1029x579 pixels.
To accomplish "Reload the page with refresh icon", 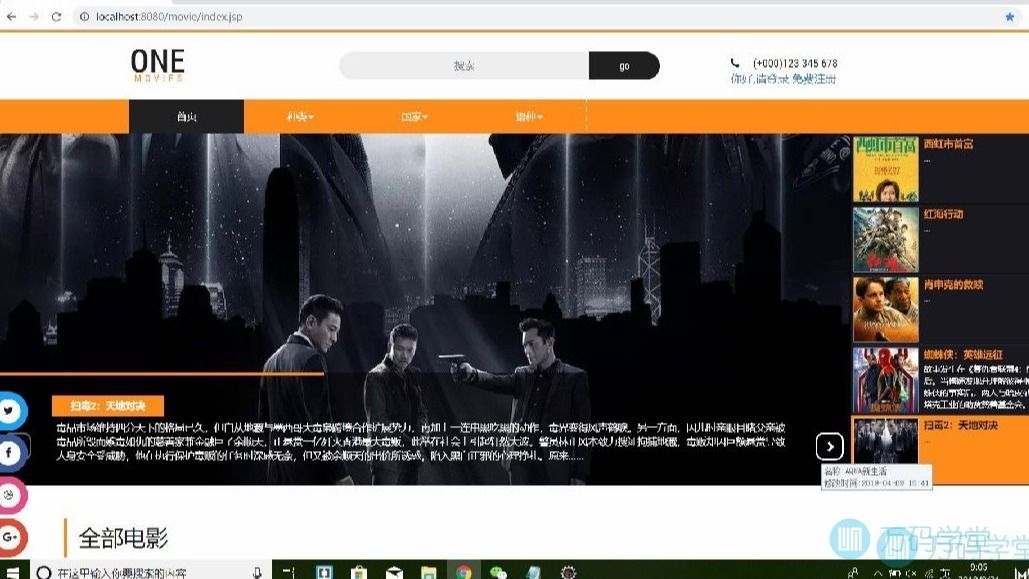I will pyautogui.click(x=56, y=16).
